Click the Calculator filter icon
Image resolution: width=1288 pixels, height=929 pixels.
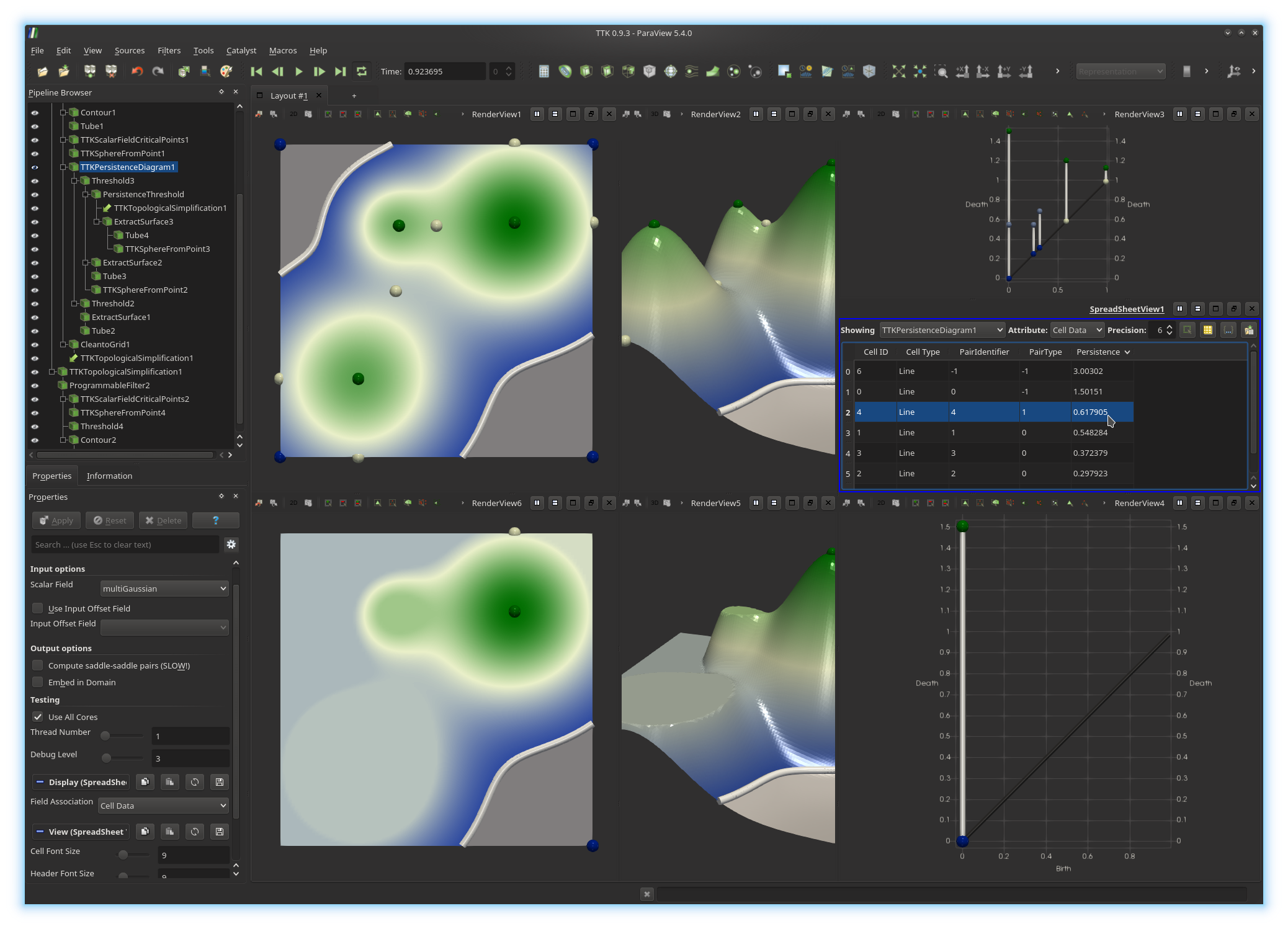(x=543, y=72)
